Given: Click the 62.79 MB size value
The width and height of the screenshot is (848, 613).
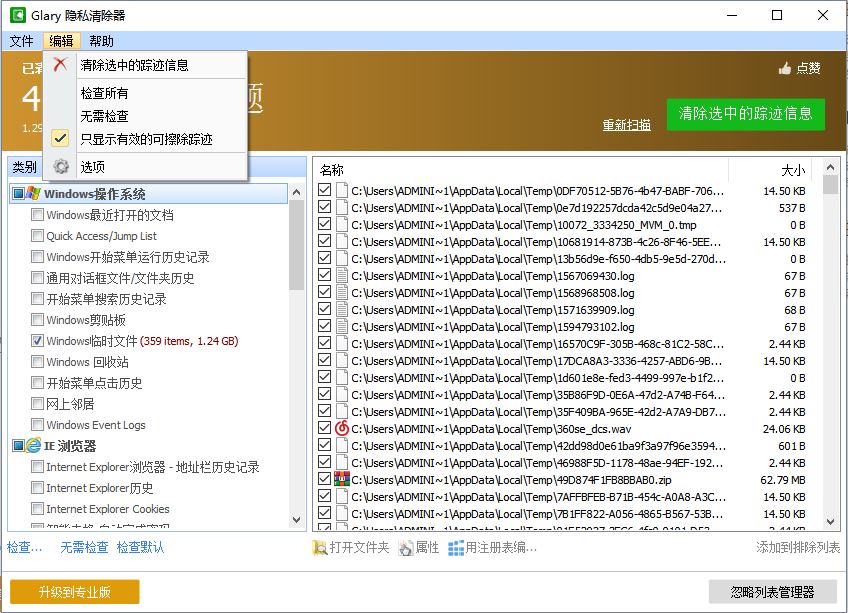Looking at the screenshot, I should tap(783, 480).
